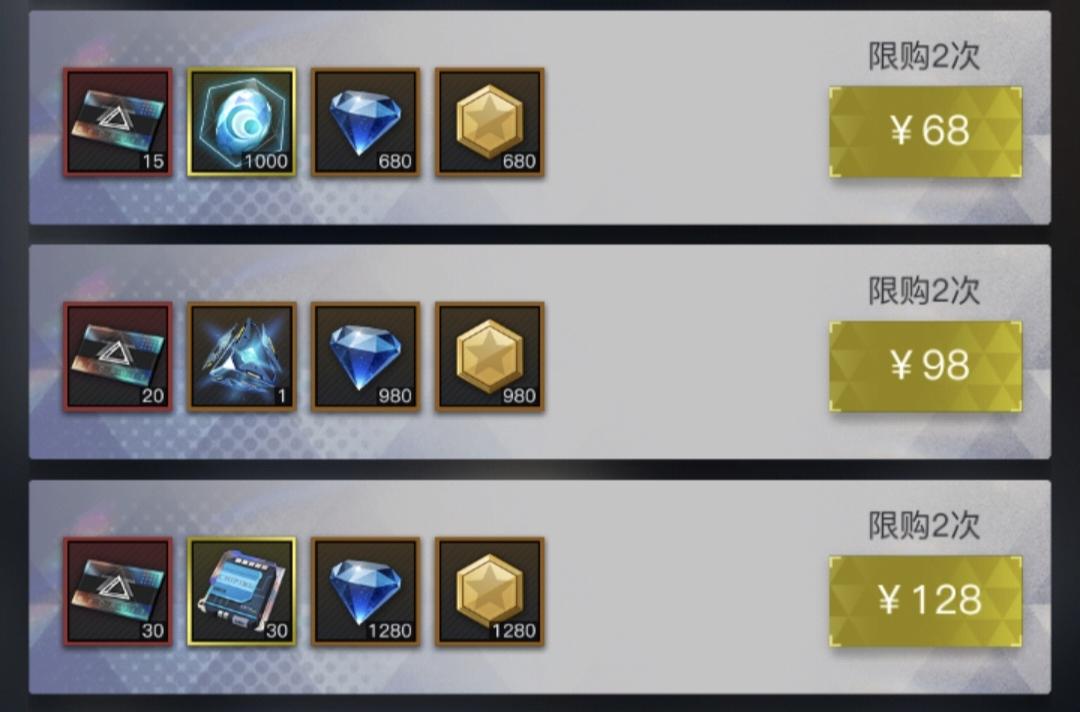Open the blue data chip item marked 30
This screenshot has height=712, width=1080.
point(242,591)
